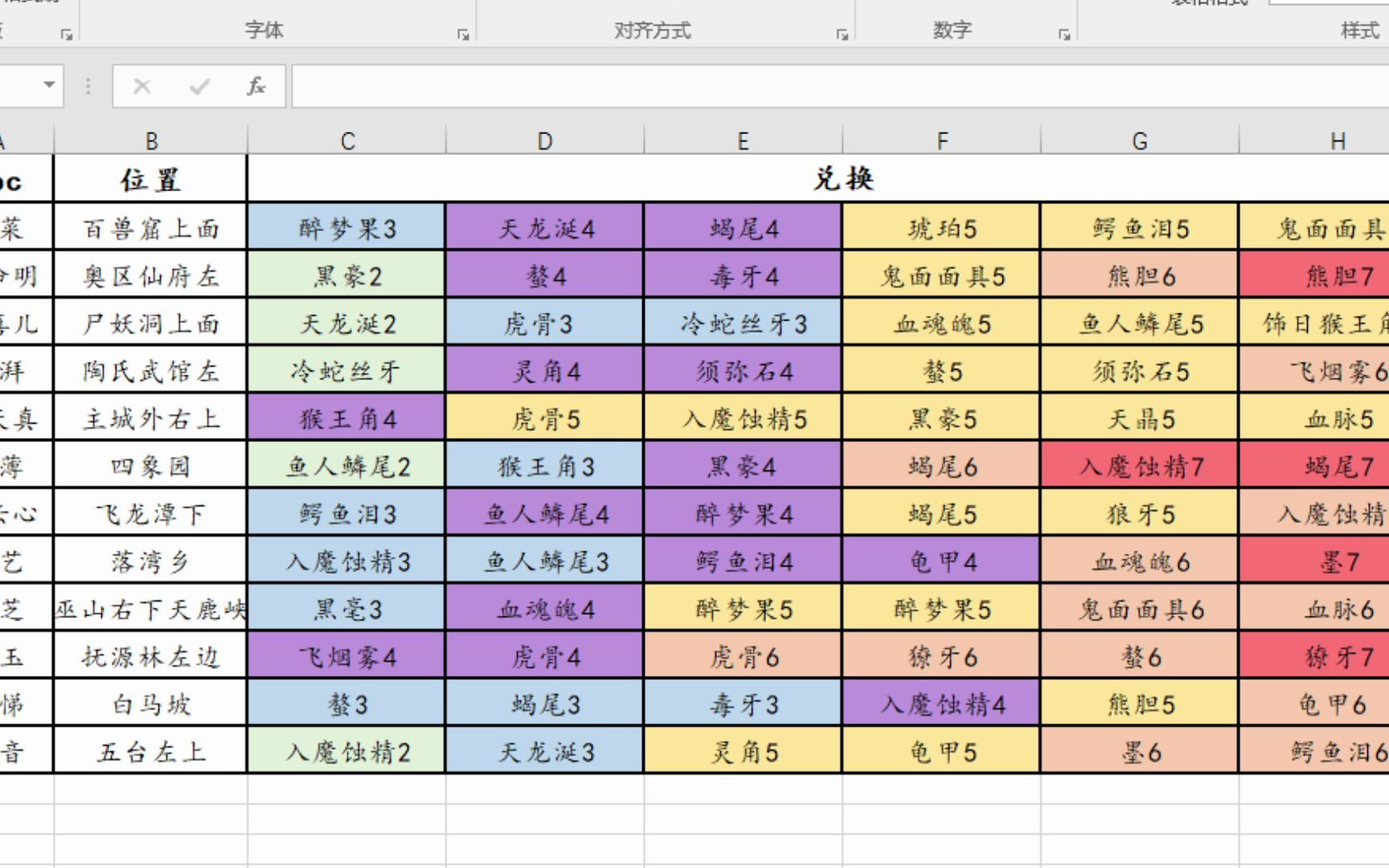Screen dimensions: 1389x868
Task: Select cell 入魔蚀精5
Action: 744,418
